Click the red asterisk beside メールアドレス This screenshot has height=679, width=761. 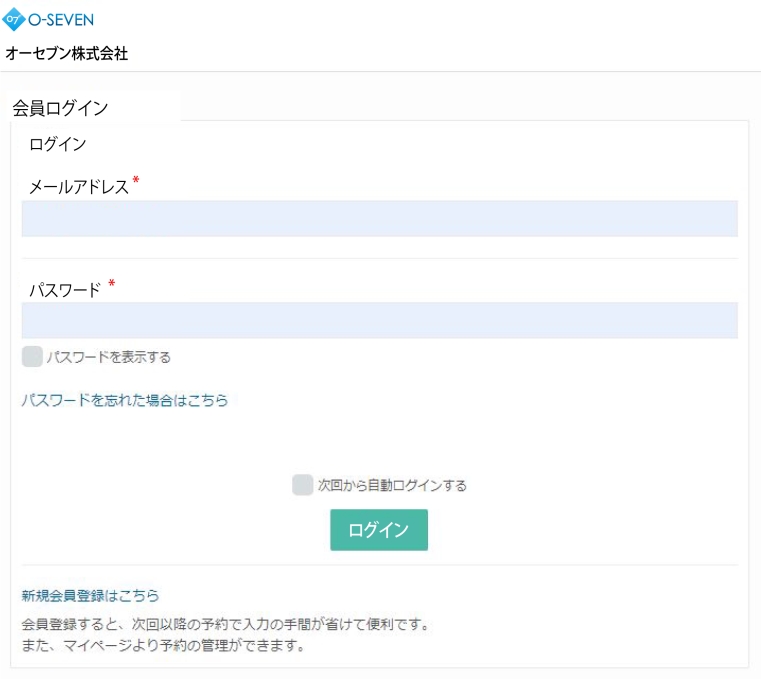[x=136, y=181]
